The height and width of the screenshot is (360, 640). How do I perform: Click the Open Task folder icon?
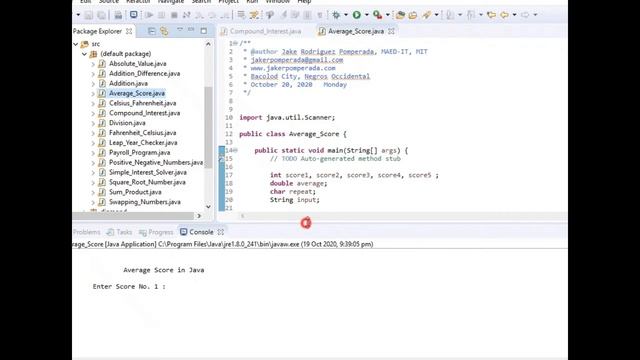click(x=413, y=15)
